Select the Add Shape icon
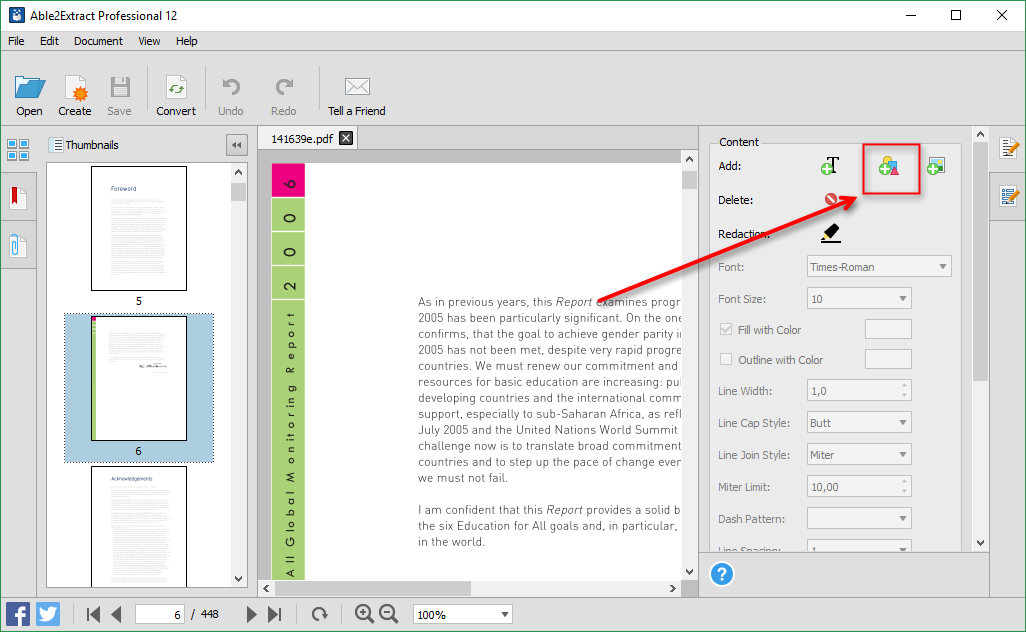 point(889,166)
